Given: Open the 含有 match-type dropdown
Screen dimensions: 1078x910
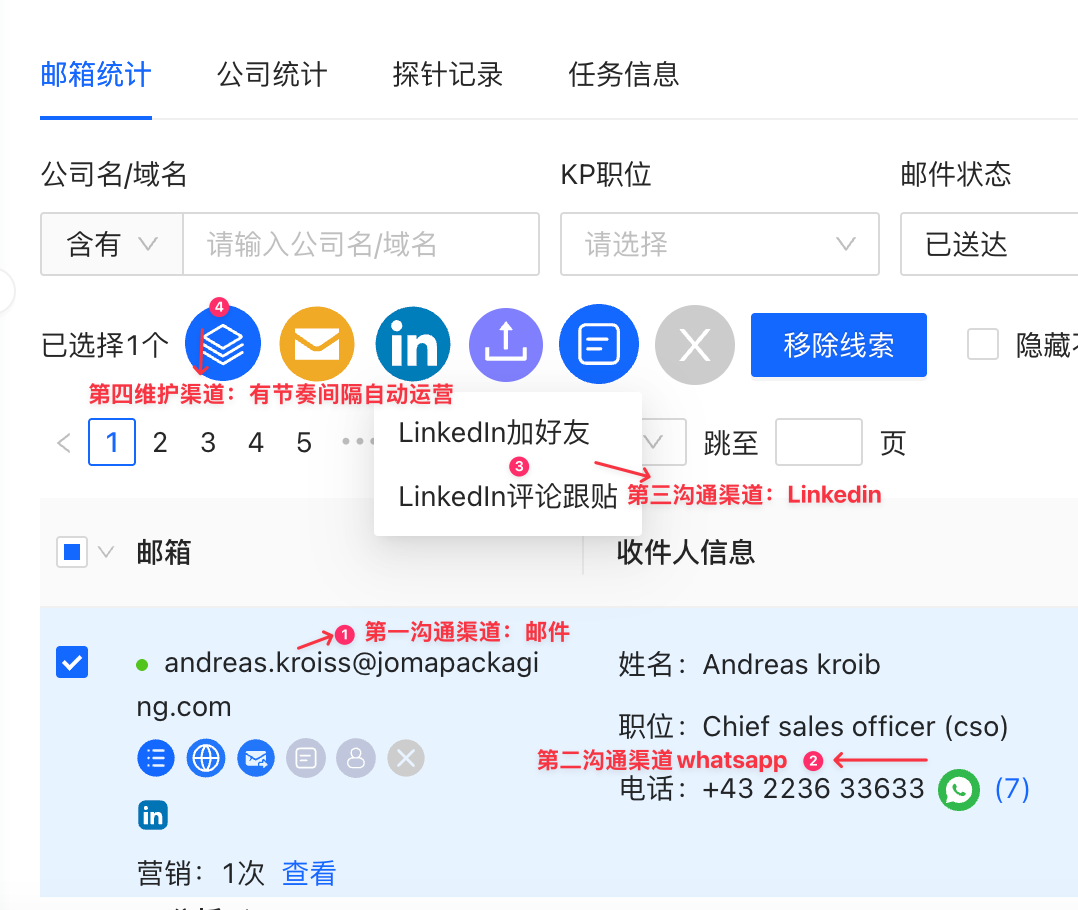Looking at the screenshot, I should coord(111,244).
